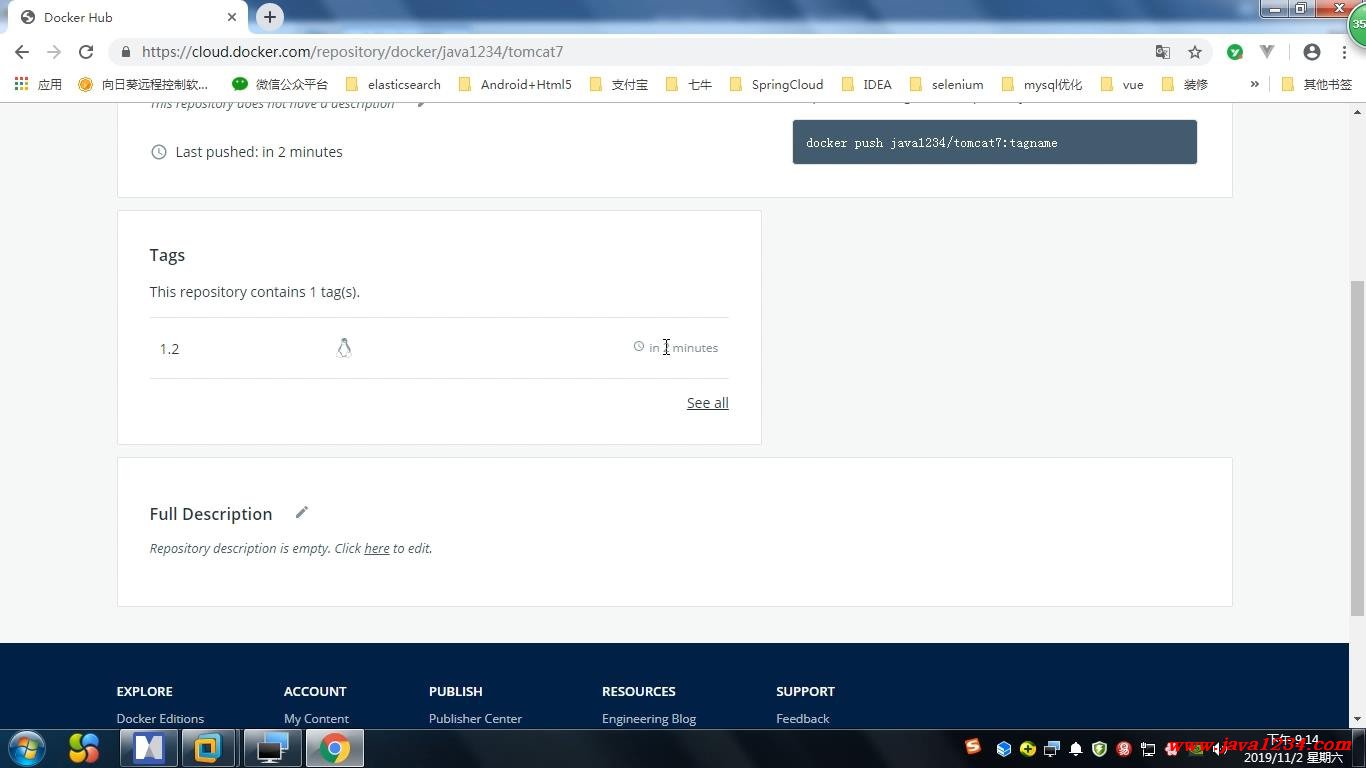Go back with the browser back arrow

(x=22, y=52)
